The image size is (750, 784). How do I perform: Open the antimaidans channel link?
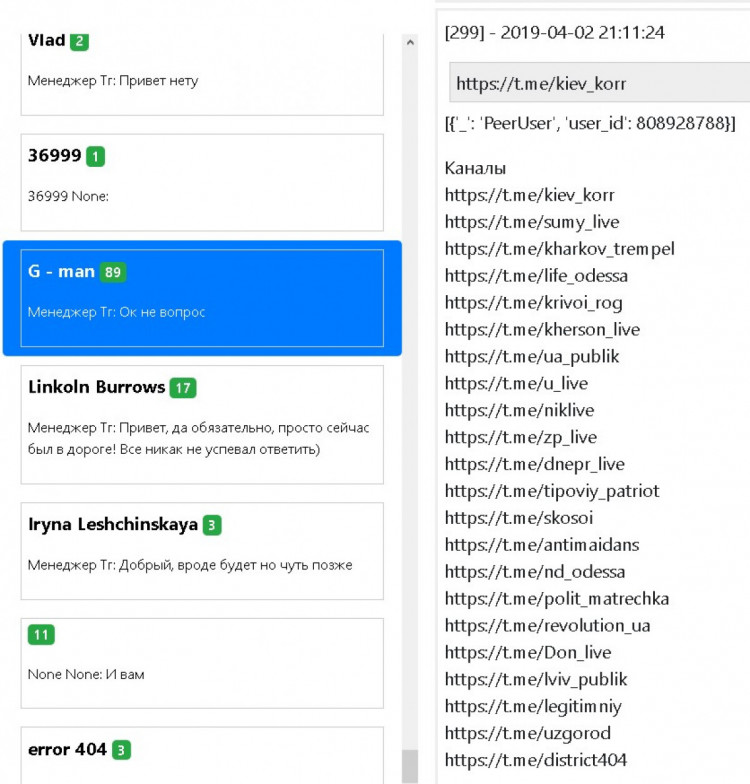click(542, 545)
